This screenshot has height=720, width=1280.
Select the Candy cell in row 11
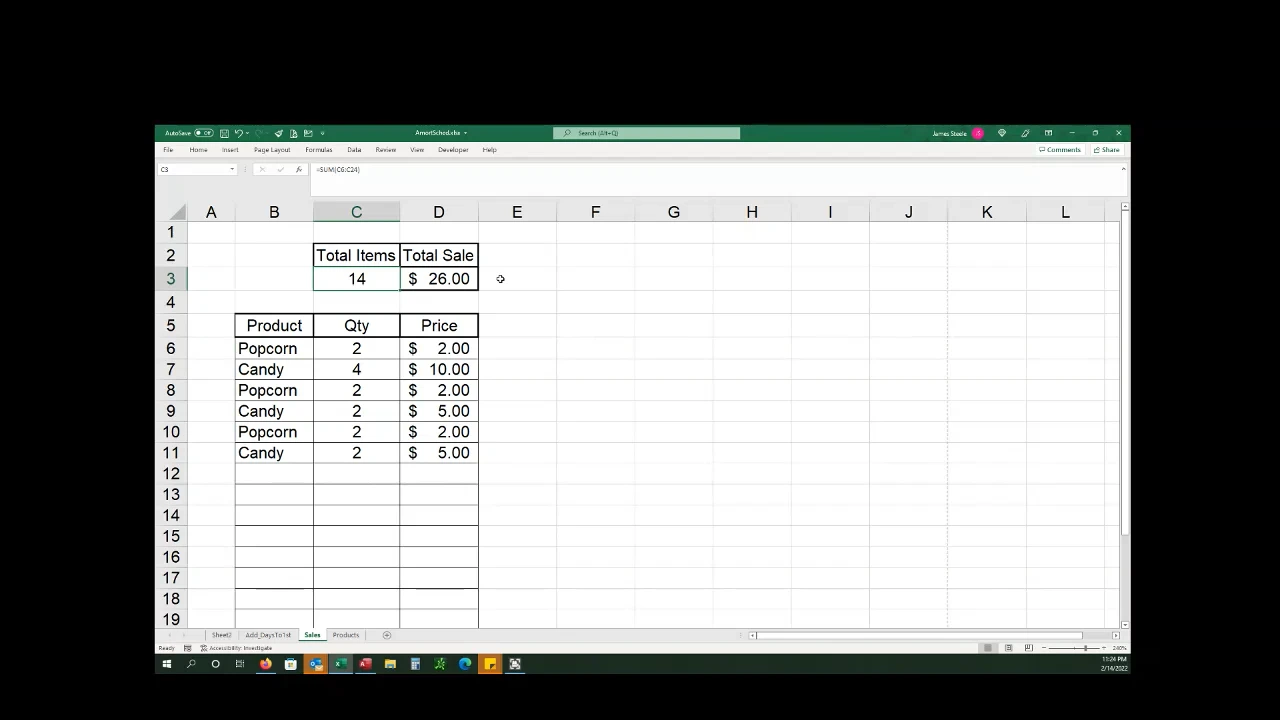274,453
